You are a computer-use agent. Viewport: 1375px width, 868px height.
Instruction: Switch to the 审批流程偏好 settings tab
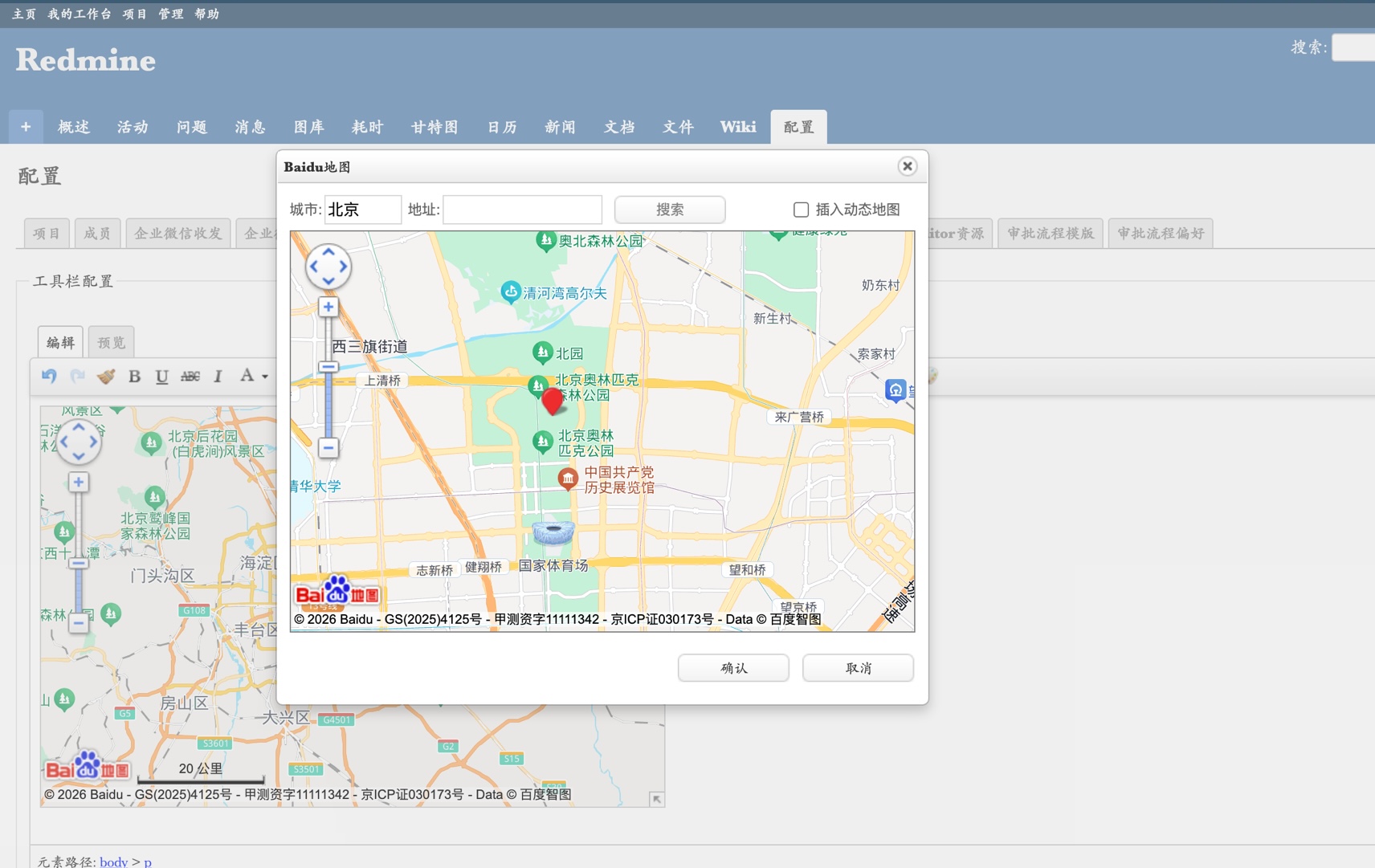[x=1161, y=233]
